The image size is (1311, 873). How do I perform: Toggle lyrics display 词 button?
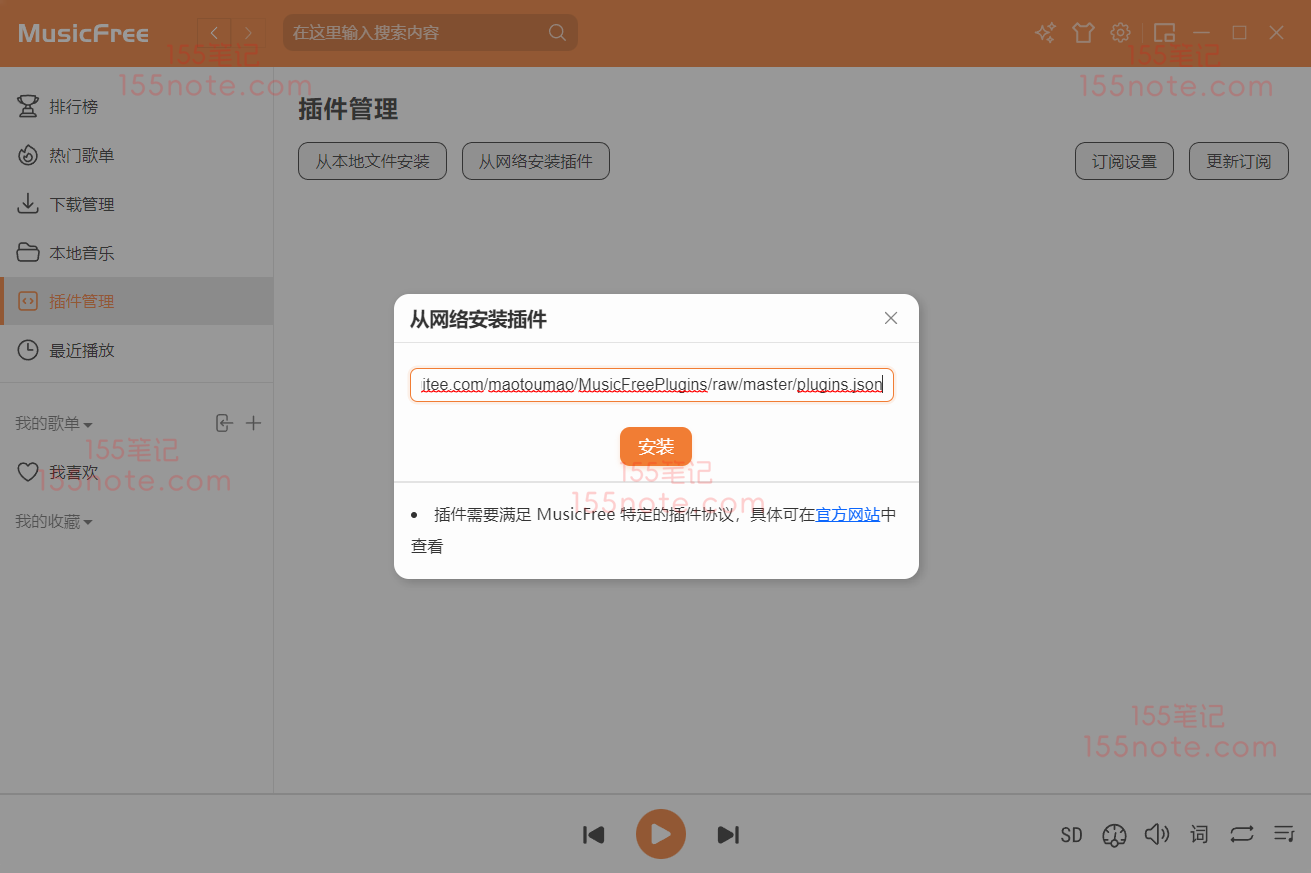[1199, 834]
